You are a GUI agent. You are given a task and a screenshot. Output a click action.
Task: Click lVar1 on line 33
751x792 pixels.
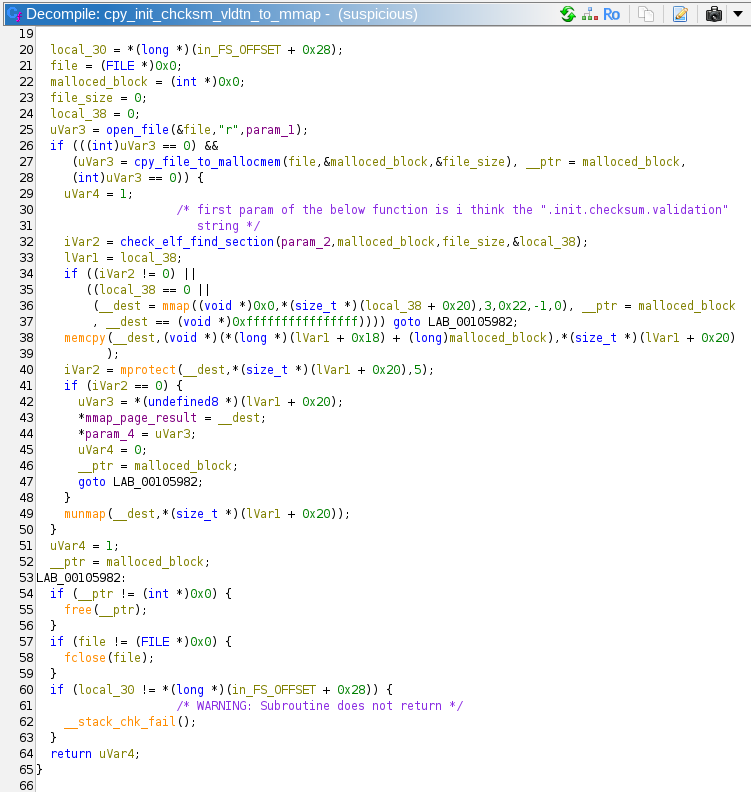click(81, 258)
